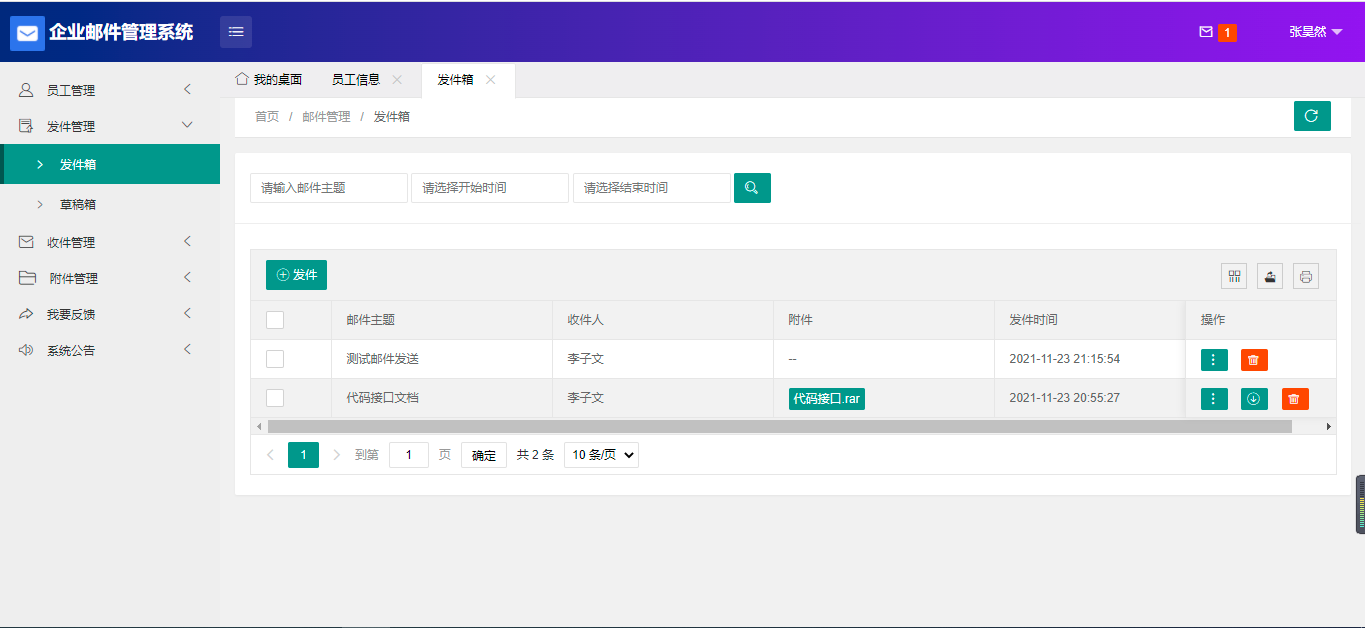Focus the 请输入邮件主题 input field
This screenshot has width=1365, height=628.
pos(329,188)
